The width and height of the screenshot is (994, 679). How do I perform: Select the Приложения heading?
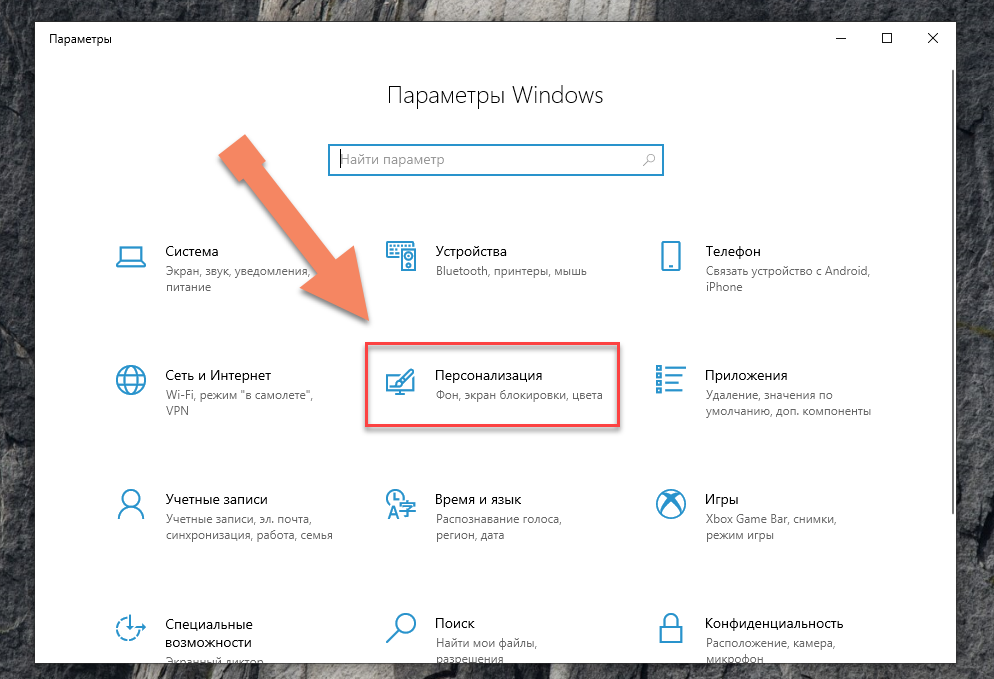[746, 375]
